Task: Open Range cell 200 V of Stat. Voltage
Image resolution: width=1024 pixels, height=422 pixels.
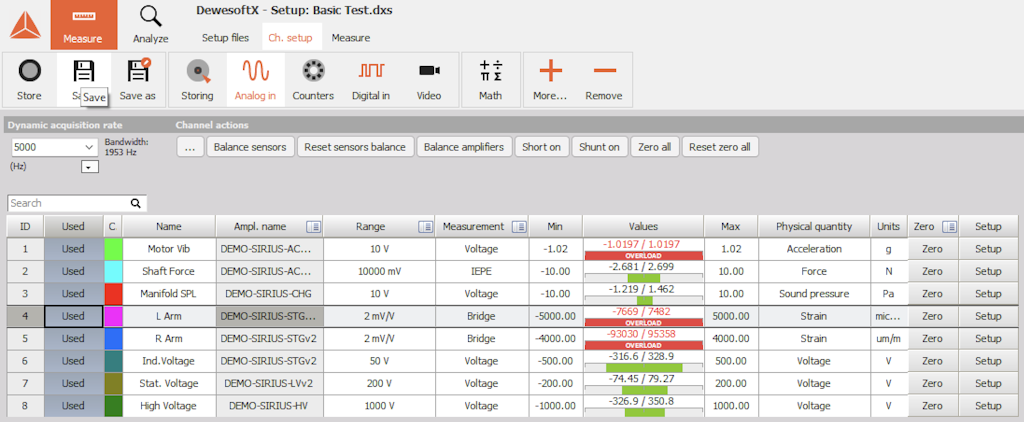Action: [x=379, y=383]
